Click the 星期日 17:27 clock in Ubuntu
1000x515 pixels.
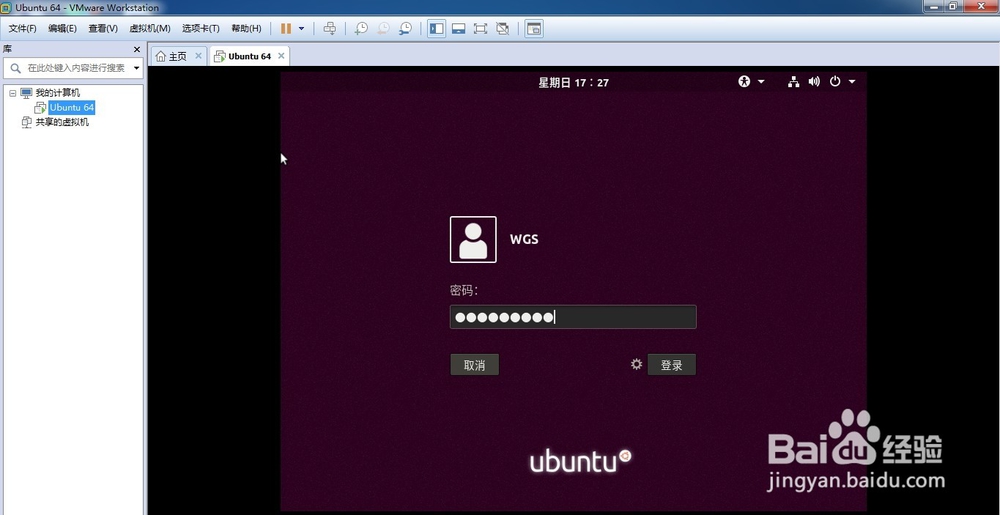tap(573, 82)
